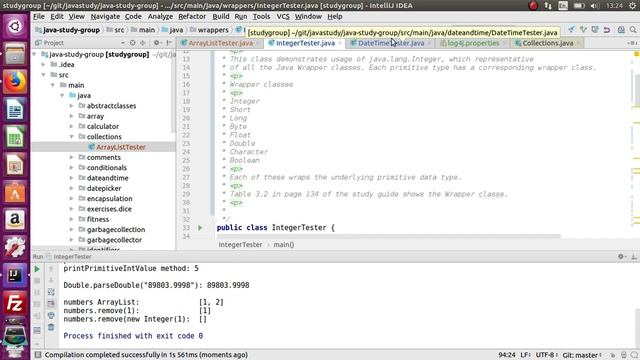This screenshot has height=360, width=640.
Task: Click the editor horizontal scrollbar
Action: pos(389,236)
